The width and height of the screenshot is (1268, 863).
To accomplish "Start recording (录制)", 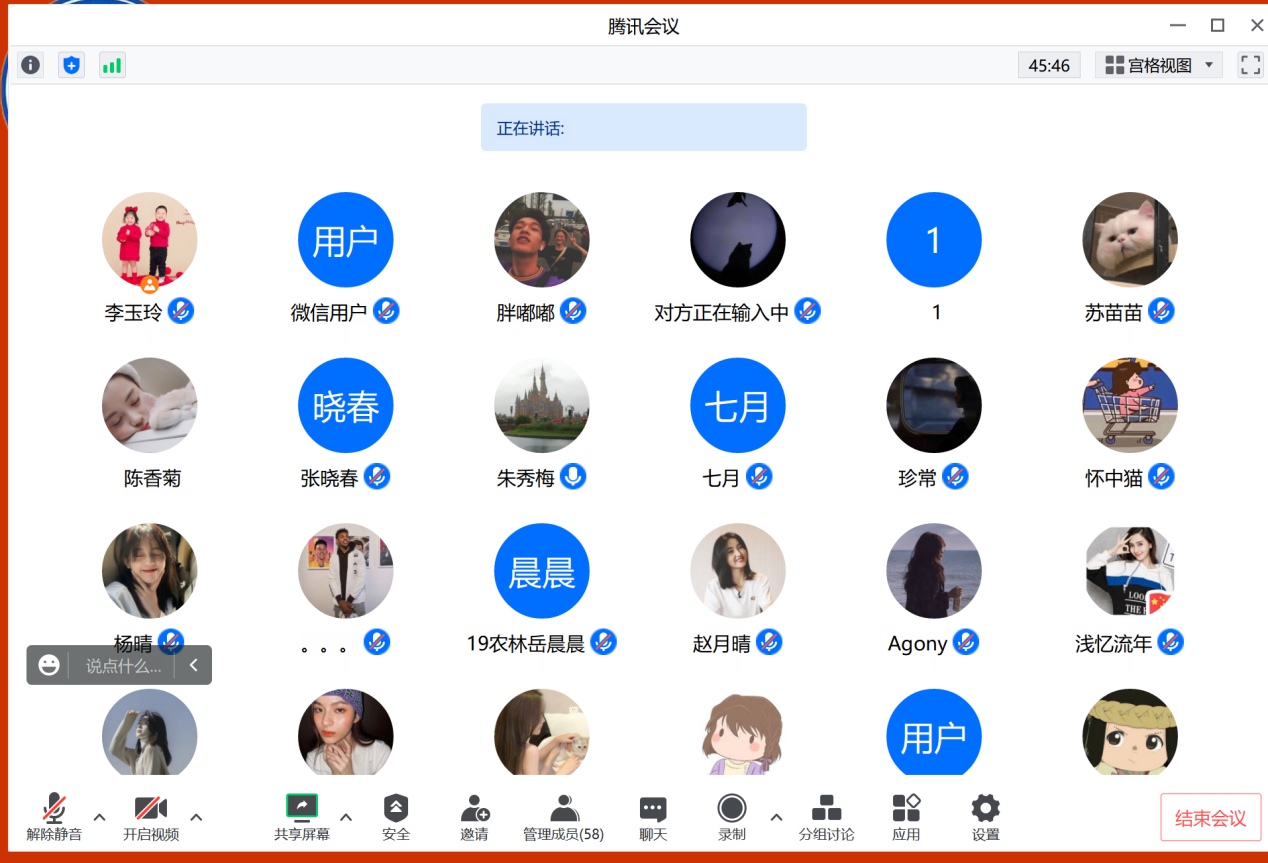I will pos(732,817).
